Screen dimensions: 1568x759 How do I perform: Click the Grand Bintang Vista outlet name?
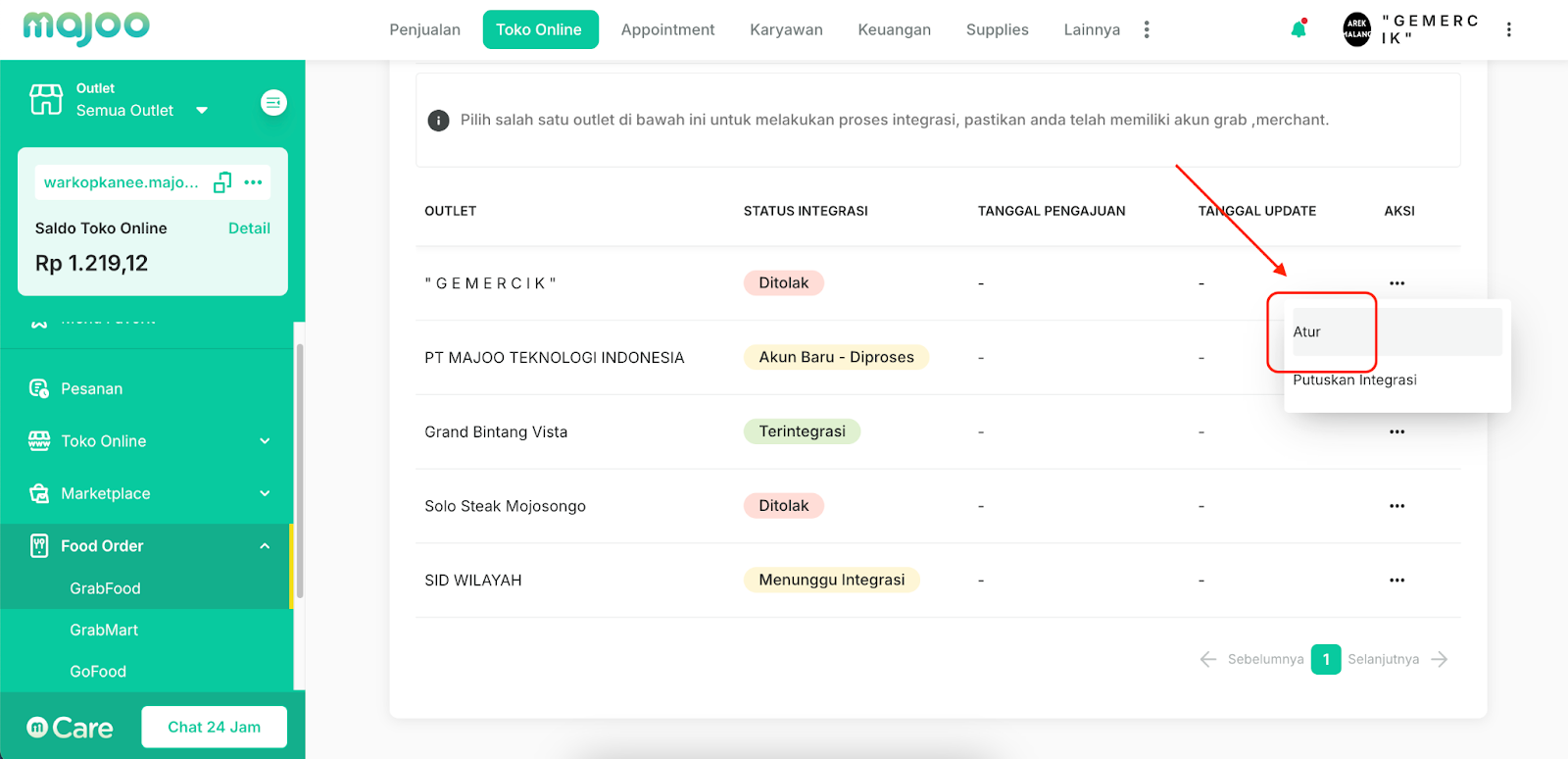[496, 432]
